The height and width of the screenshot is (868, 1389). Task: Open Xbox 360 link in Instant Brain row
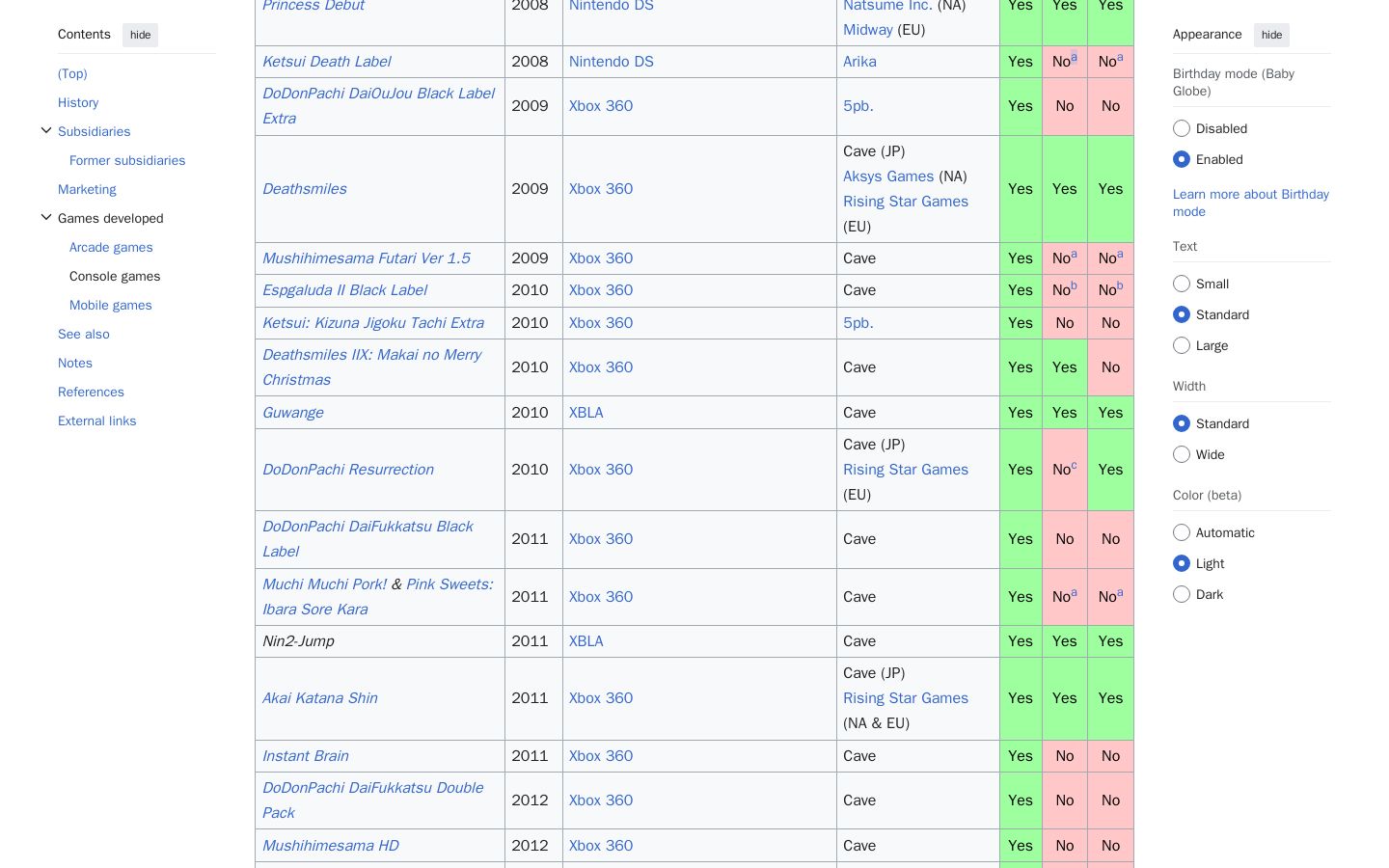coord(601,756)
